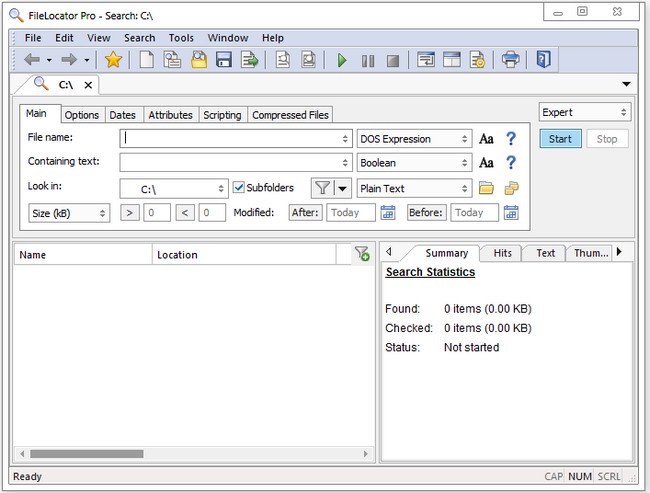Click the first document search toolbar icon
Viewport: 650px width, 493px height.
[283, 60]
